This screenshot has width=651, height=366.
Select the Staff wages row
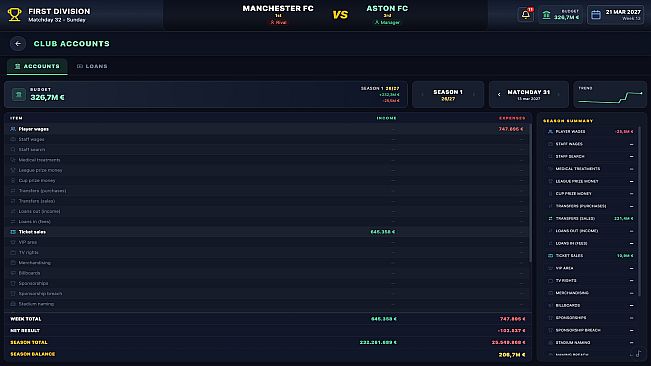click(268, 139)
